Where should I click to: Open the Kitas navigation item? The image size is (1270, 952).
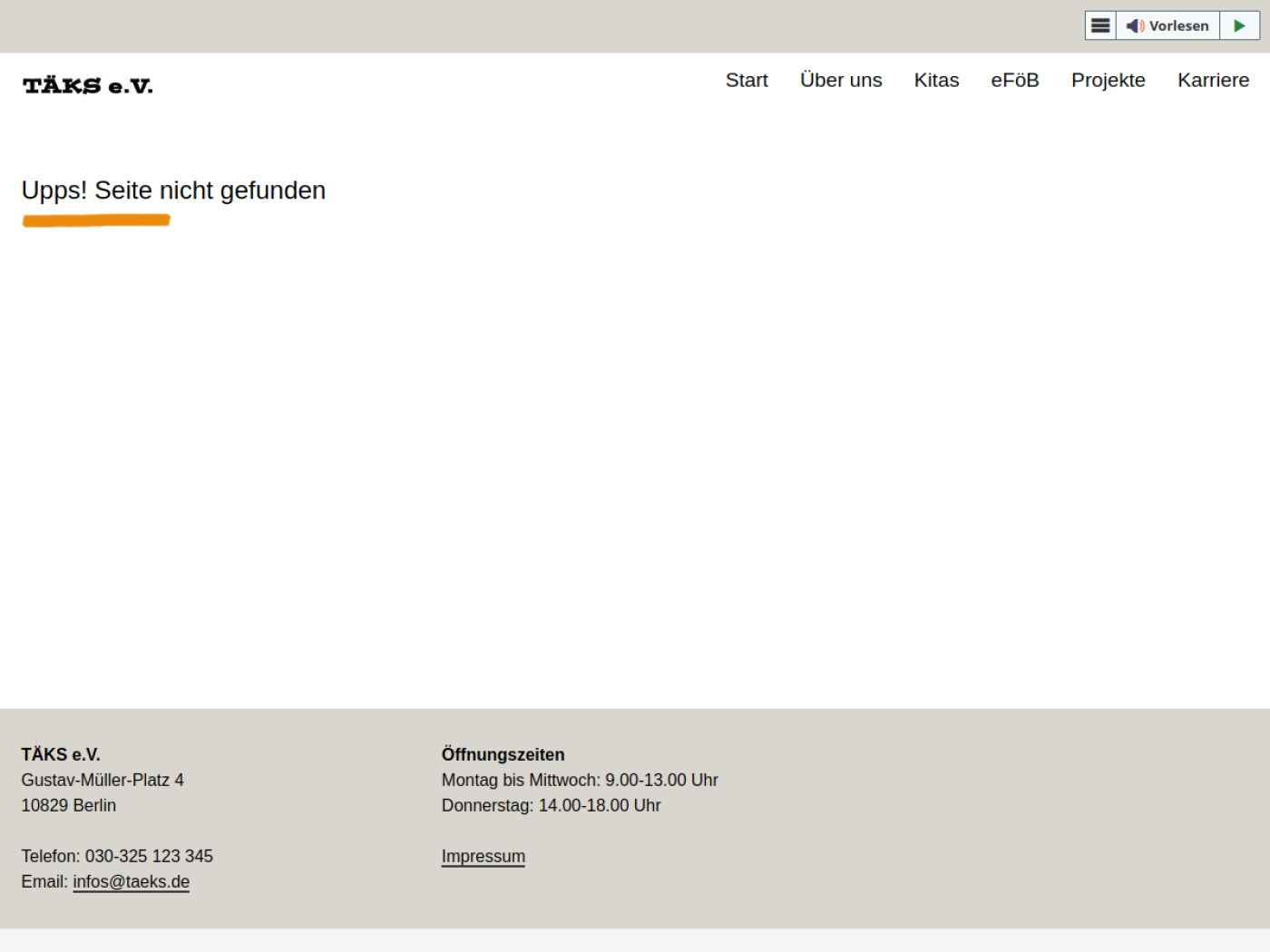(x=936, y=80)
